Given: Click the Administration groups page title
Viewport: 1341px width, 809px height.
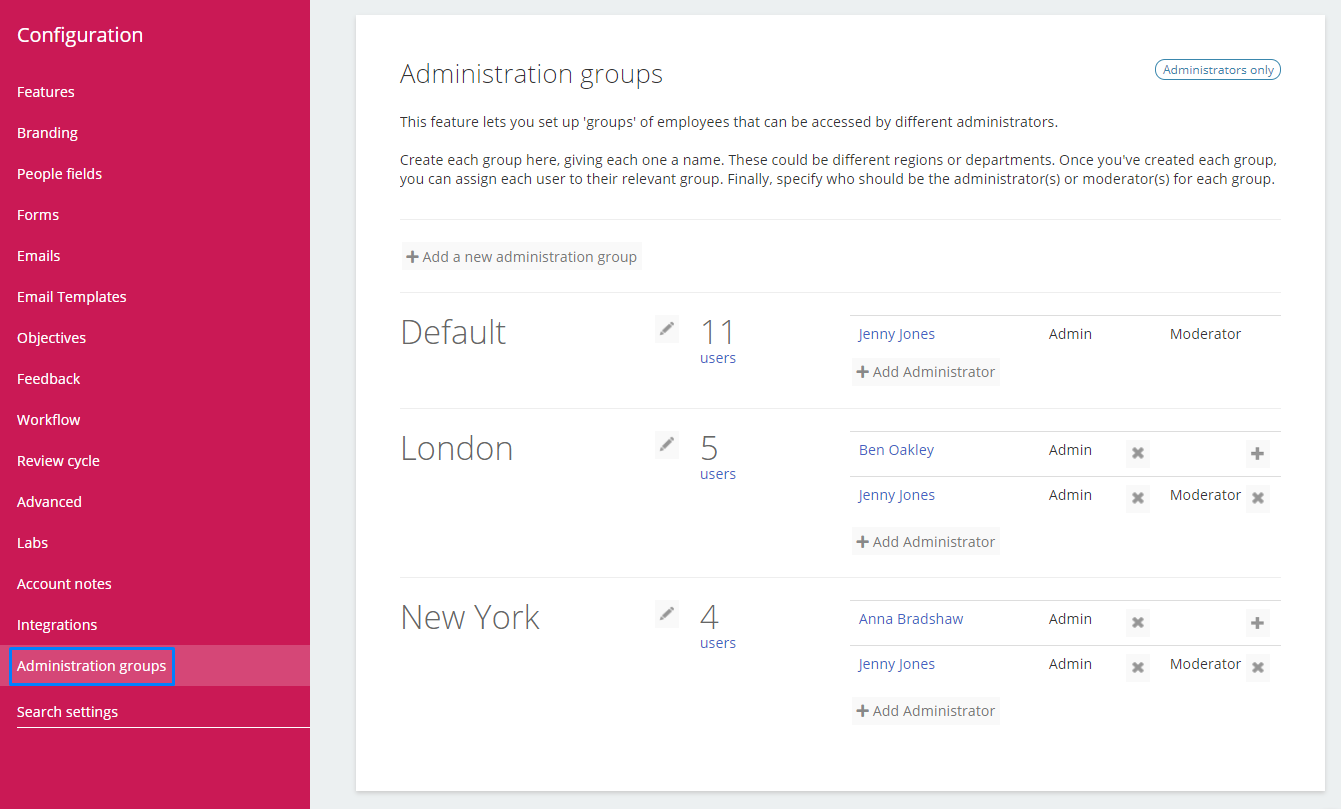Looking at the screenshot, I should pyautogui.click(x=531, y=74).
